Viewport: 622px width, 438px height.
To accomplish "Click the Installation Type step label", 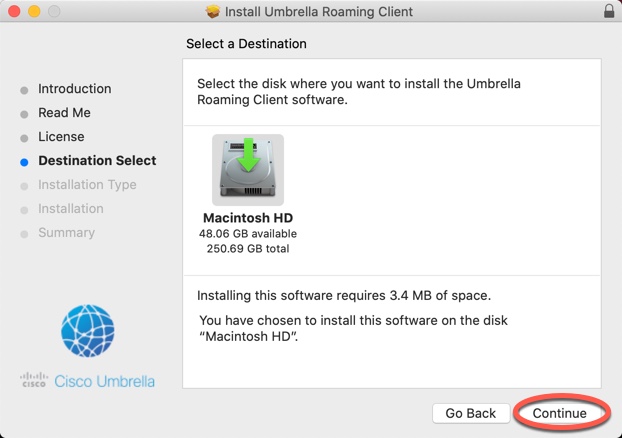I will click(x=87, y=185).
